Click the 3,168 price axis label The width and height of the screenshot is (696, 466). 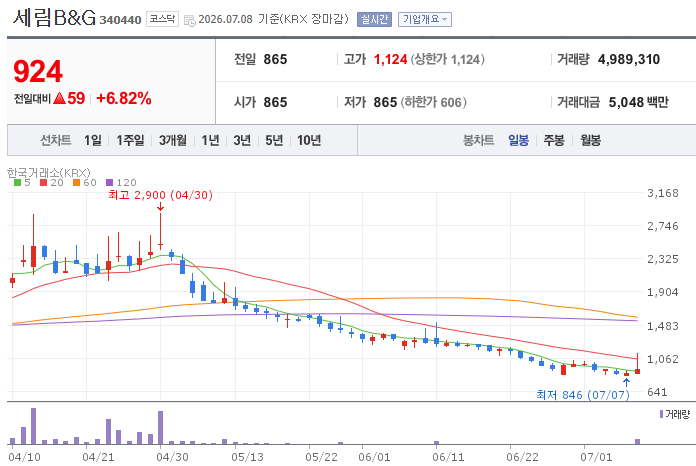click(x=663, y=193)
